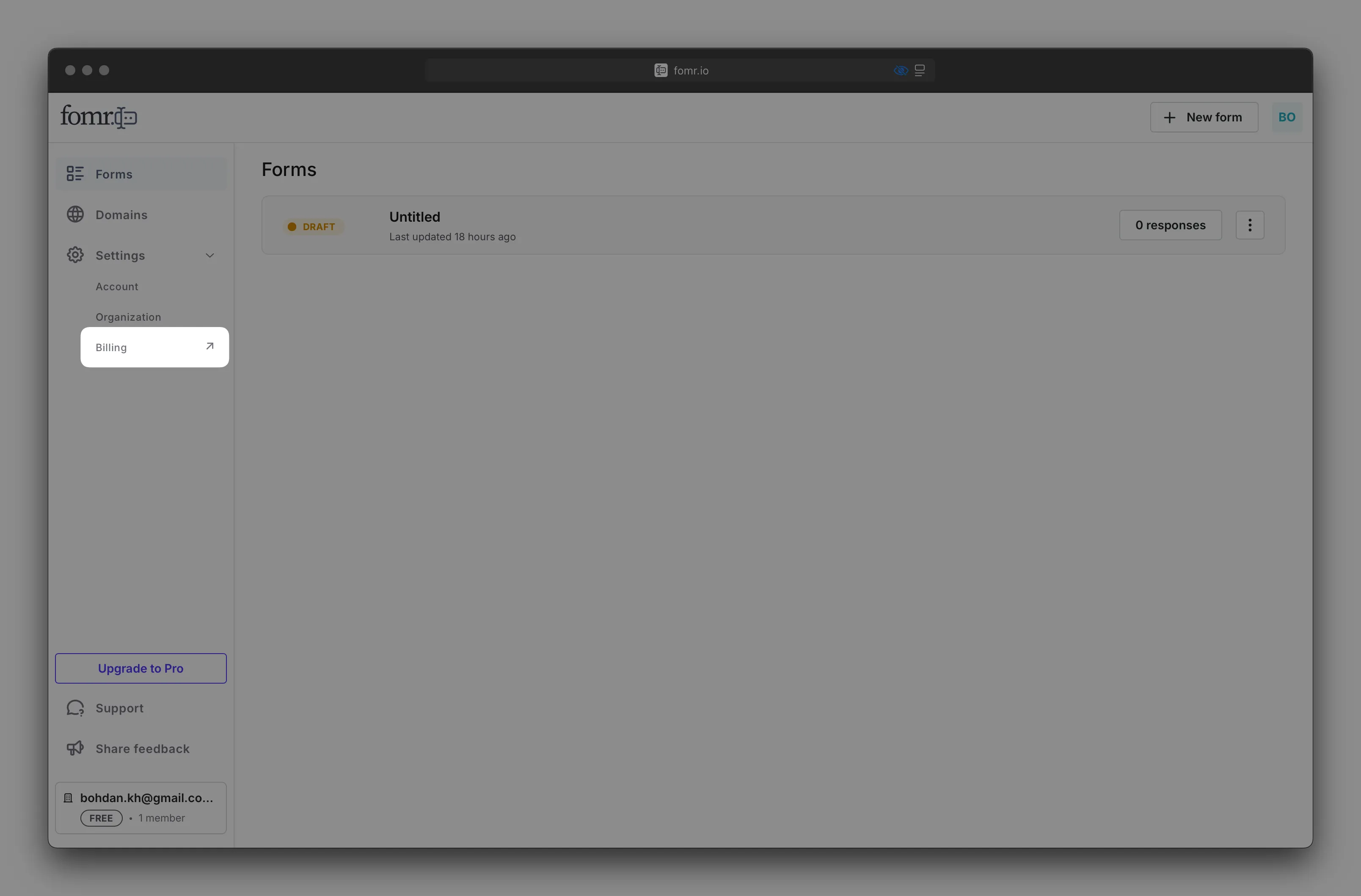Click the Settings gear icon
This screenshot has height=896, width=1361.
click(75, 255)
